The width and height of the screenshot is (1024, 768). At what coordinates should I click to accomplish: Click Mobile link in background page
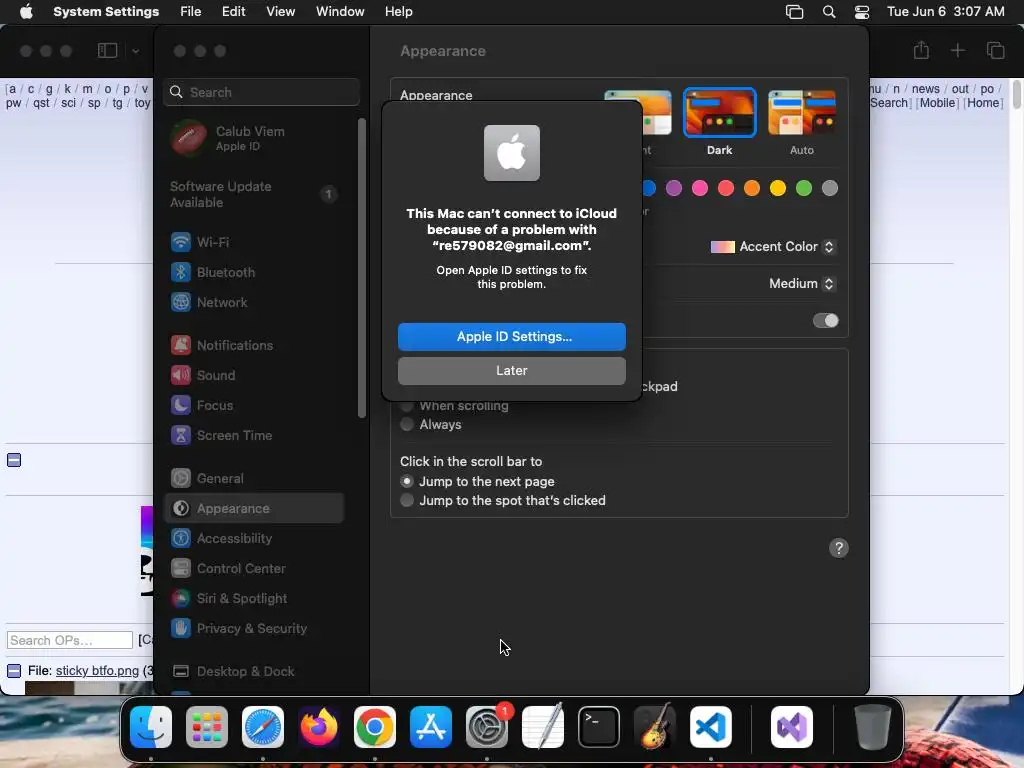click(x=937, y=103)
